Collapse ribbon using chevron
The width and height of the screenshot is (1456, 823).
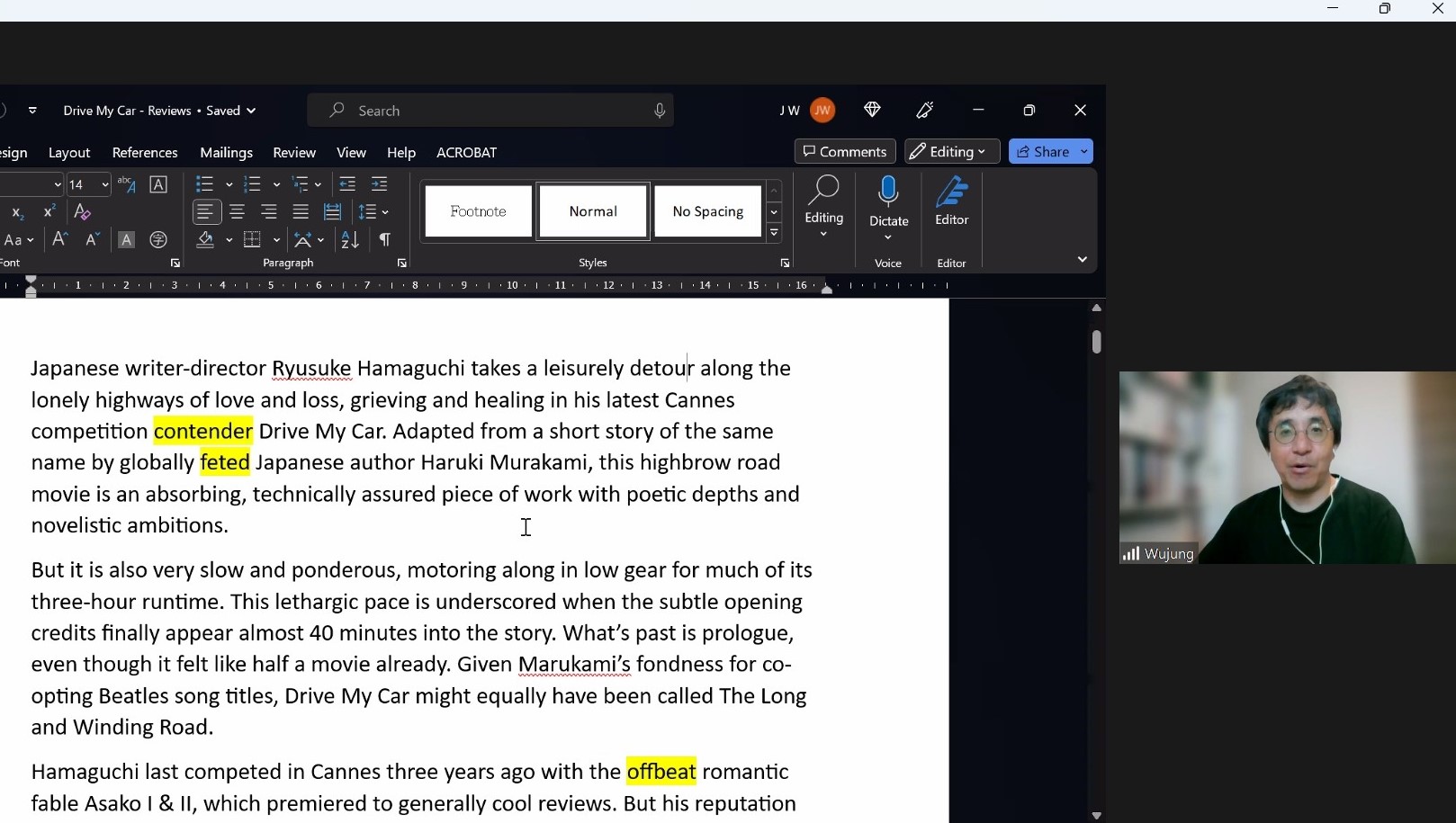[1083, 259]
